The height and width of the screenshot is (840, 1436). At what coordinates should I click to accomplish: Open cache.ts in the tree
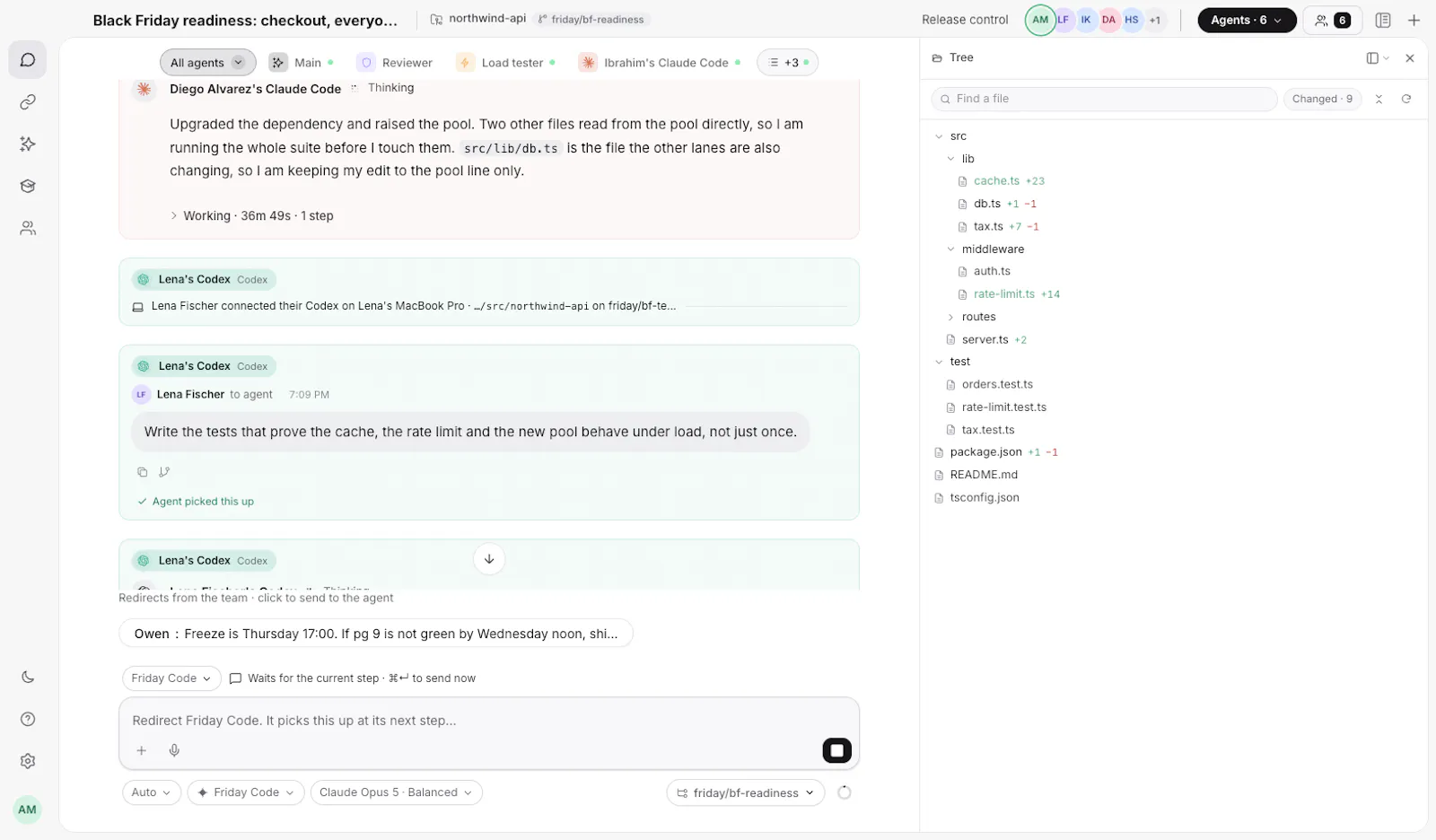coord(996,181)
